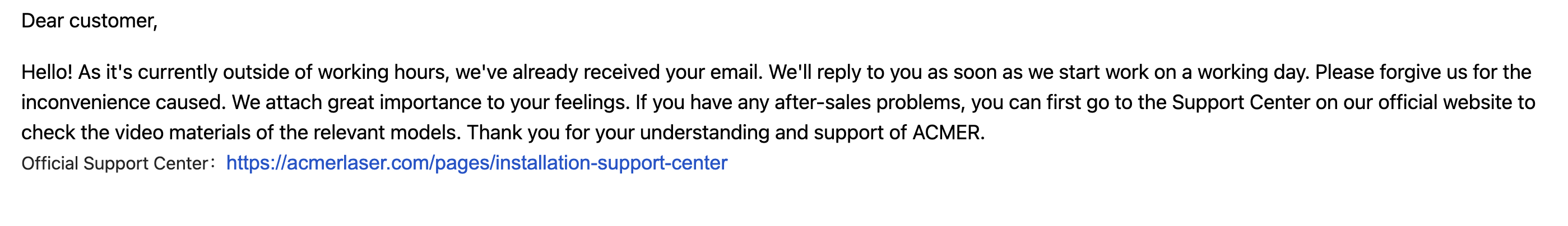Click the "Official Support Center" label text
This screenshot has height=226, width=1568.
[114, 163]
